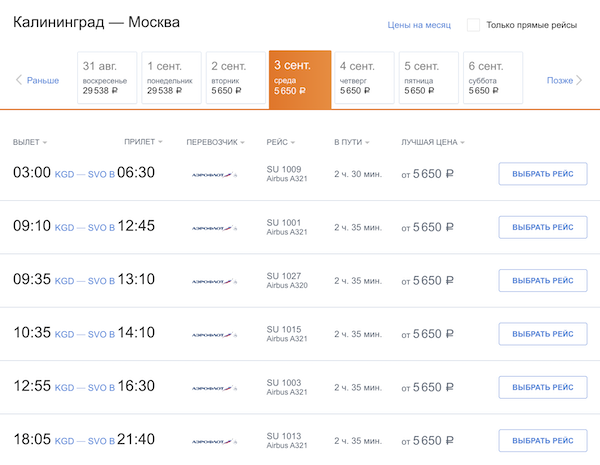Choose the 03:00 flight SU 1009

tap(542, 174)
